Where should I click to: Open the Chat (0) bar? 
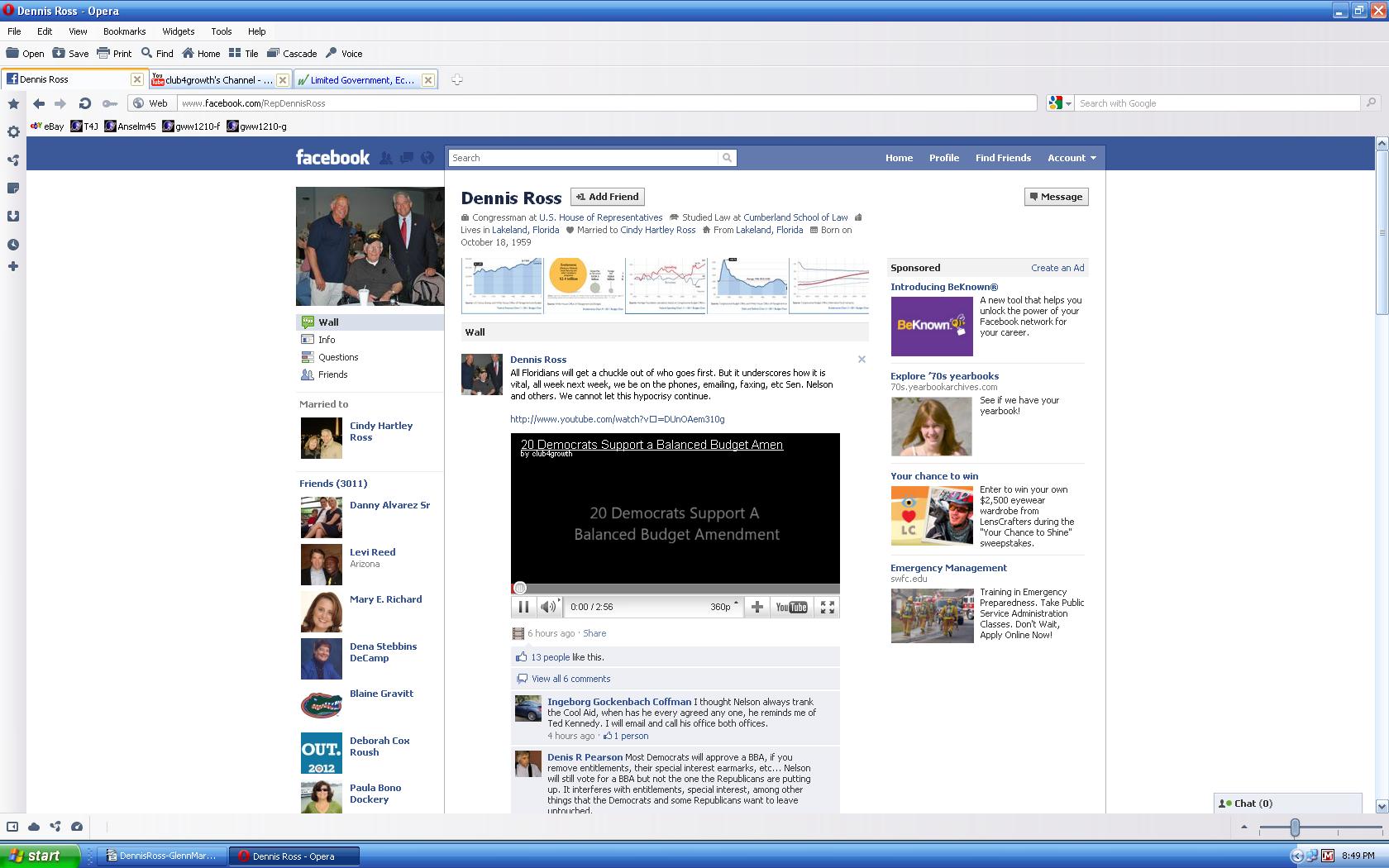(x=1287, y=804)
